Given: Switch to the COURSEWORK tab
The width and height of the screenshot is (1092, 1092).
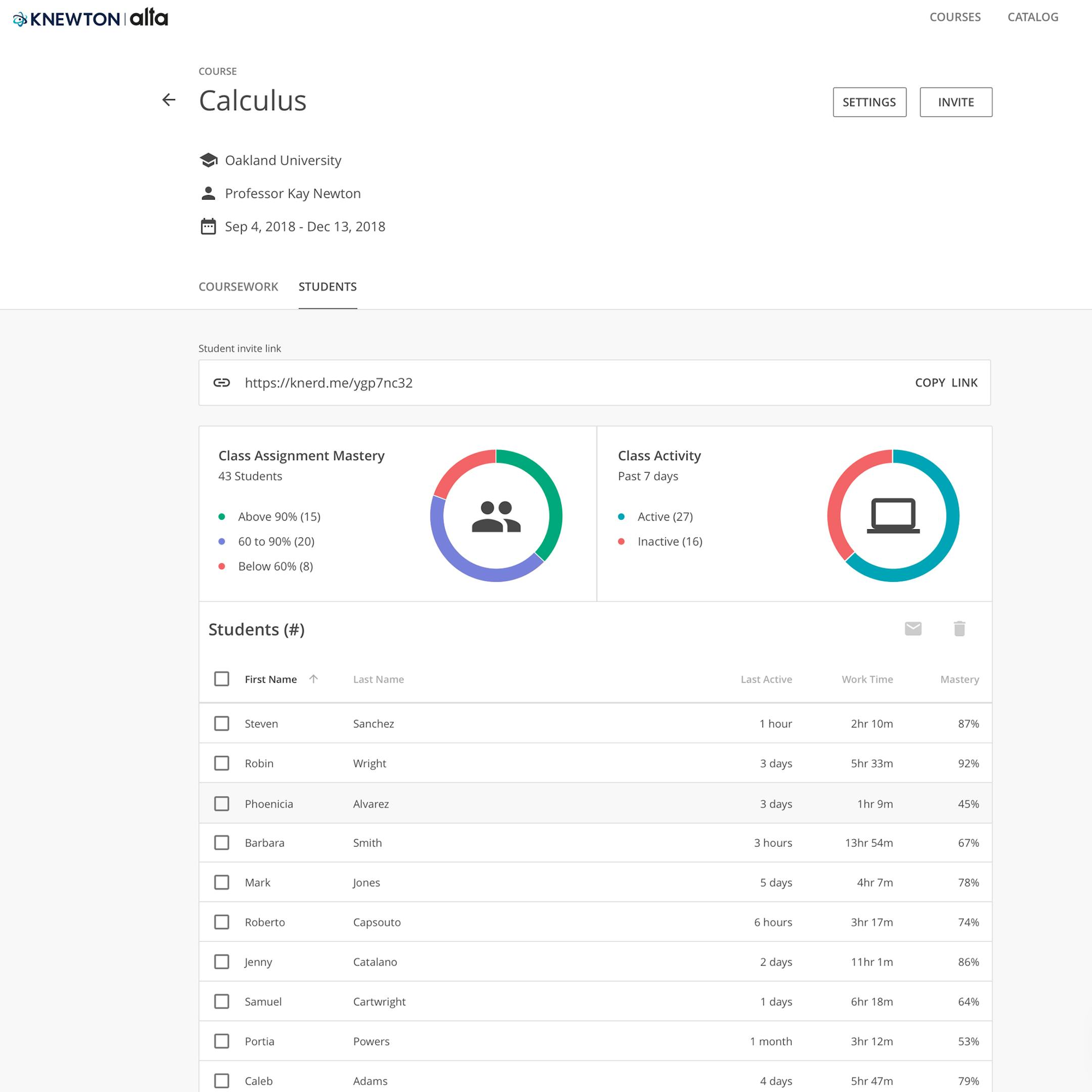Looking at the screenshot, I should 238,287.
